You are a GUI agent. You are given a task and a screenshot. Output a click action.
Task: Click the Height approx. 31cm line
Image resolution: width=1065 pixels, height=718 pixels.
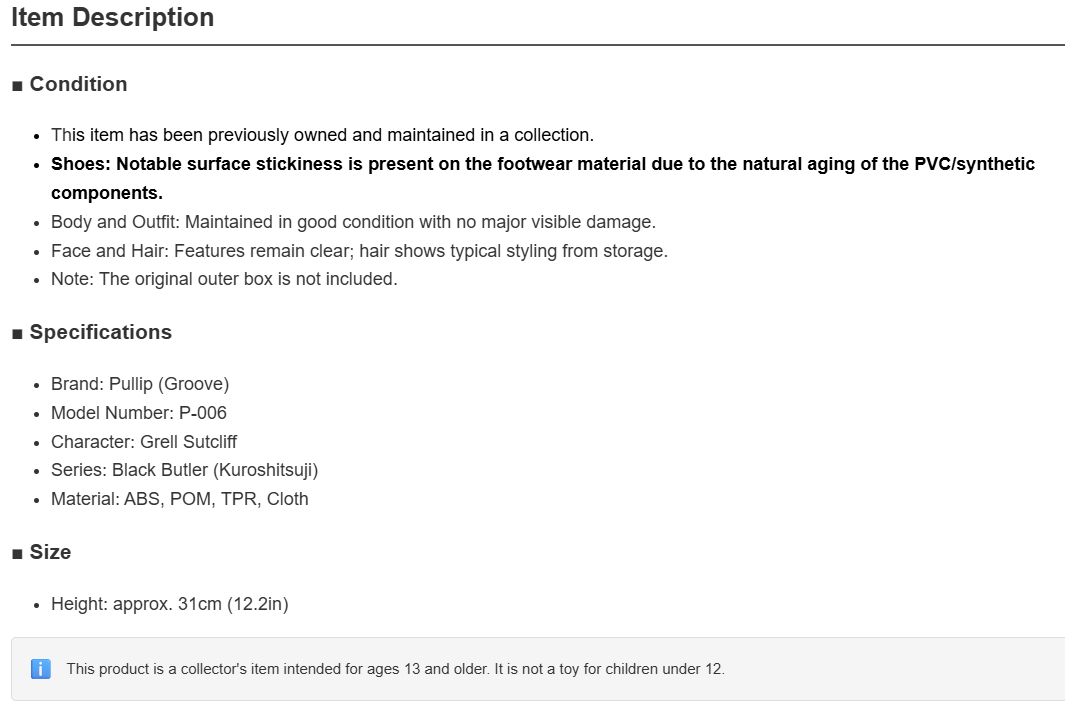pyautogui.click(x=170, y=605)
